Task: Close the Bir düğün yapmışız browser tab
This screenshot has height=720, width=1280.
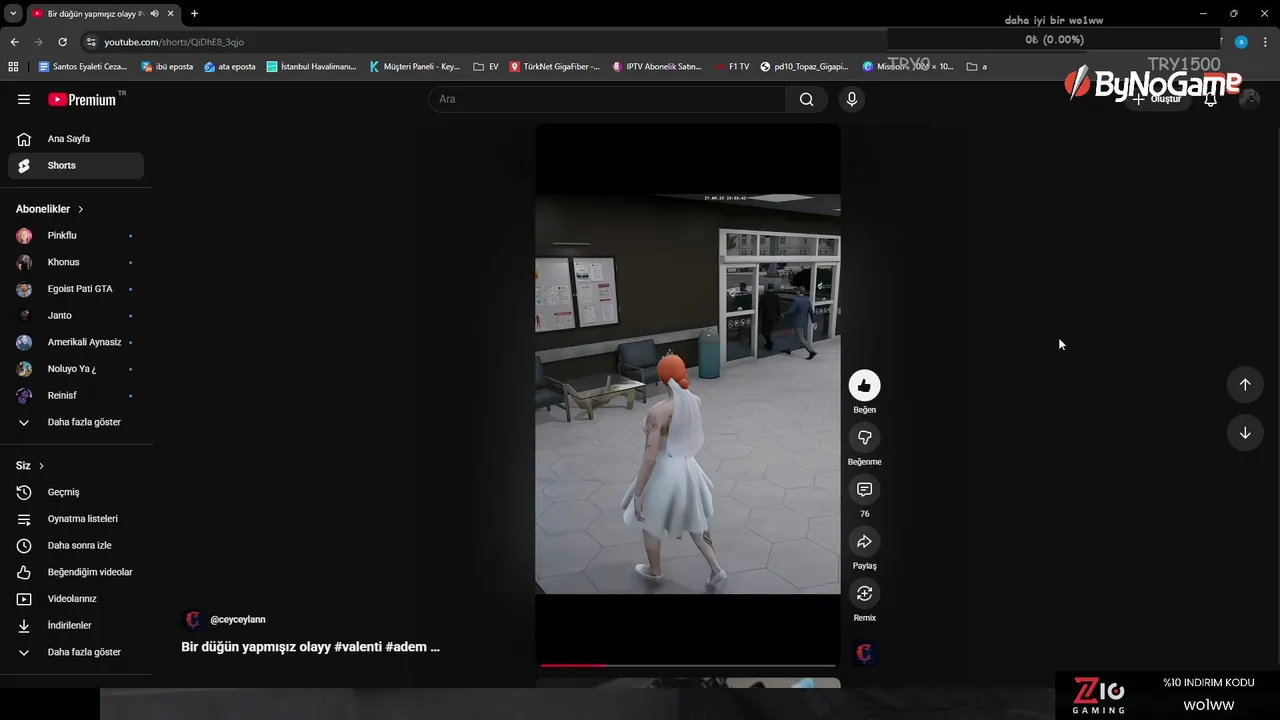Action: pyautogui.click(x=171, y=14)
